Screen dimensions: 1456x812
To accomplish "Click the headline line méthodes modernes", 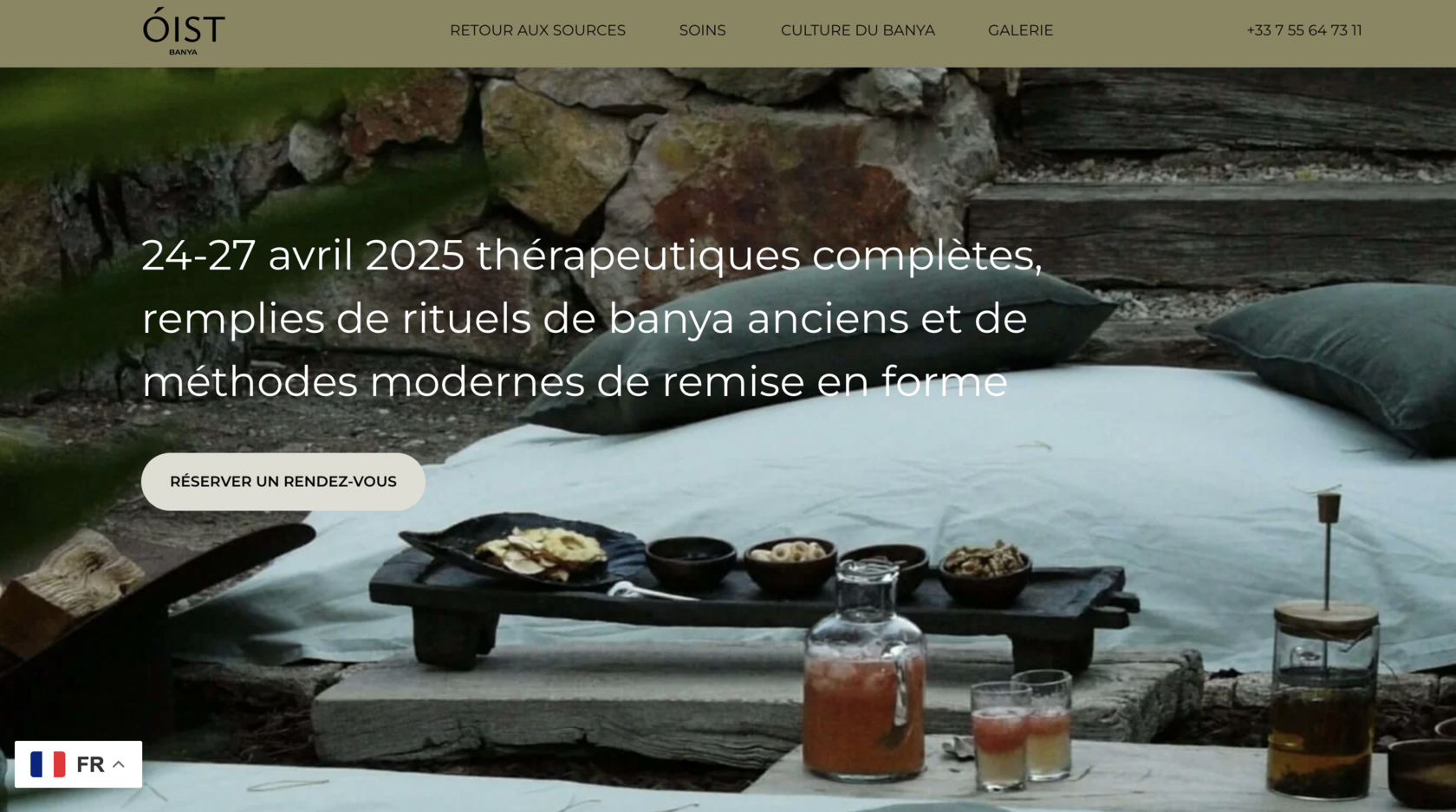I will [575, 381].
